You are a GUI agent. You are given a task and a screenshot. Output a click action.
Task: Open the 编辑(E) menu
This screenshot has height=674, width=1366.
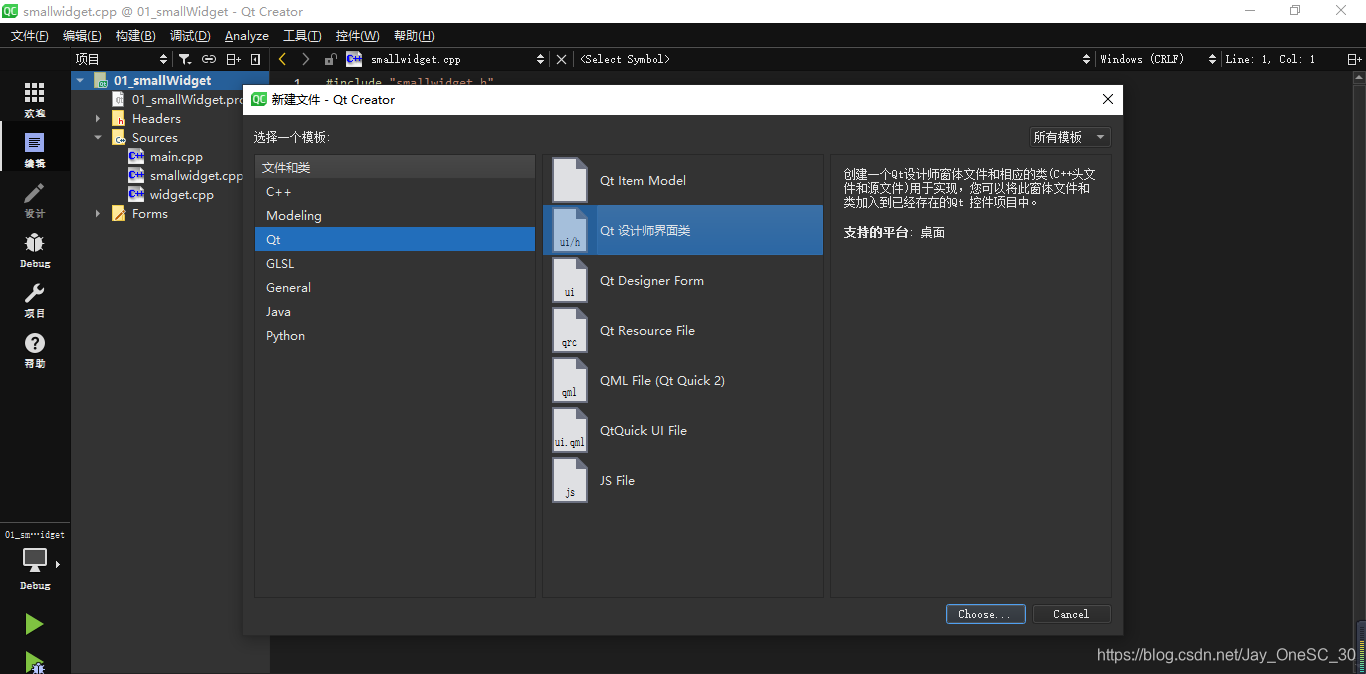coord(82,35)
